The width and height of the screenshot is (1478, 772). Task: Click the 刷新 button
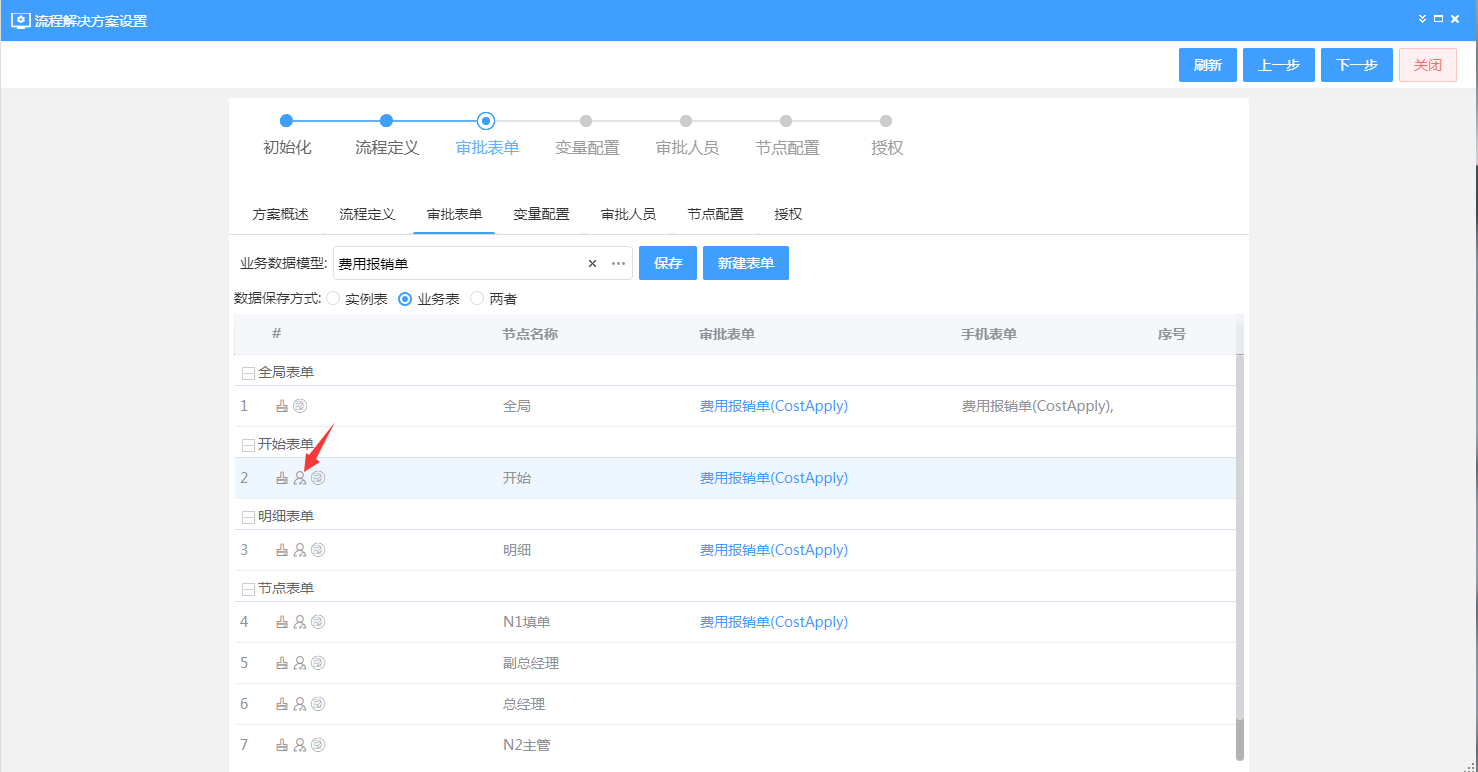click(1208, 65)
